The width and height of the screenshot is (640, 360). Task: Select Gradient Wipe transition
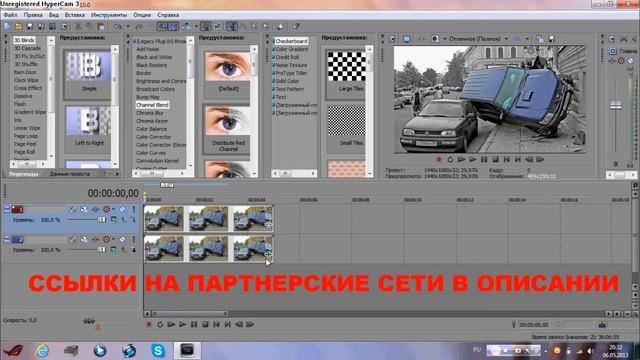(30, 112)
